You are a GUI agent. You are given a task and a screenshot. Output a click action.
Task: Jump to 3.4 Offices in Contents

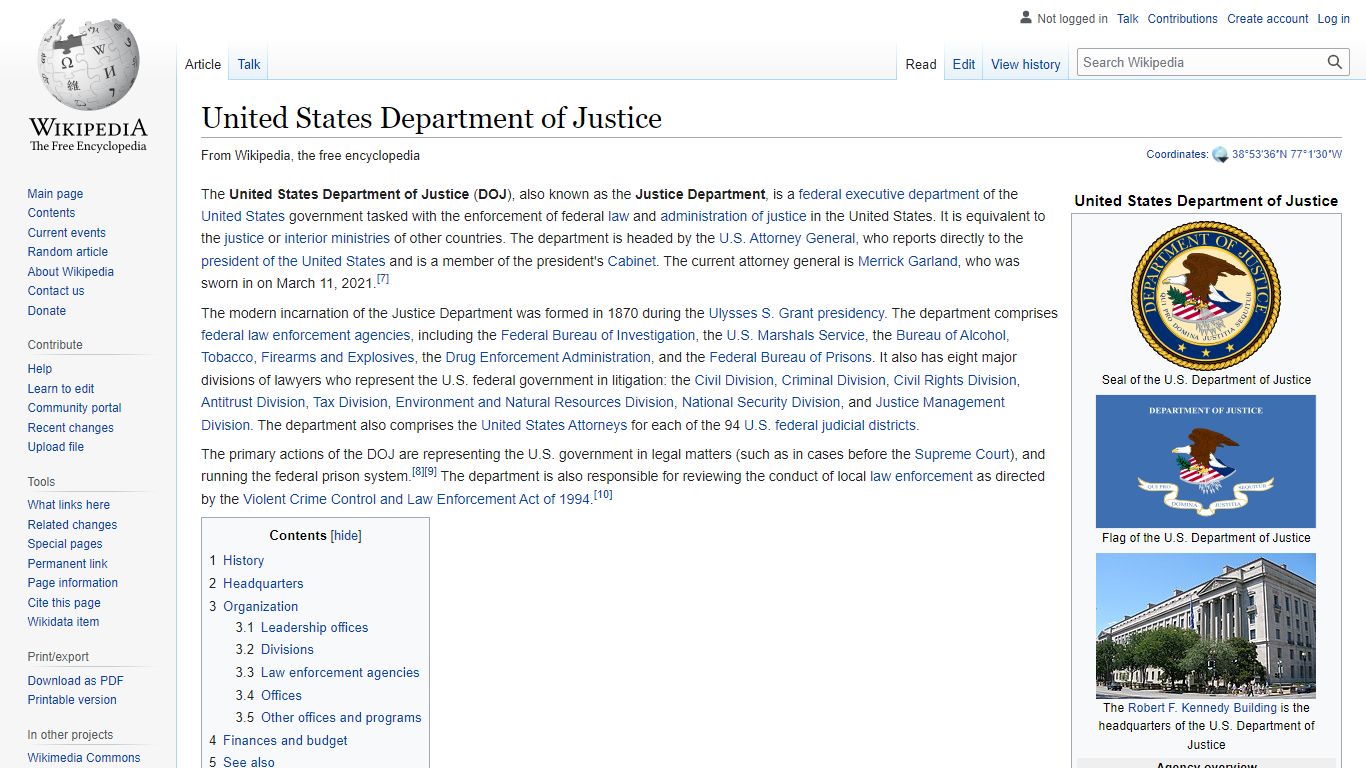pos(281,696)
